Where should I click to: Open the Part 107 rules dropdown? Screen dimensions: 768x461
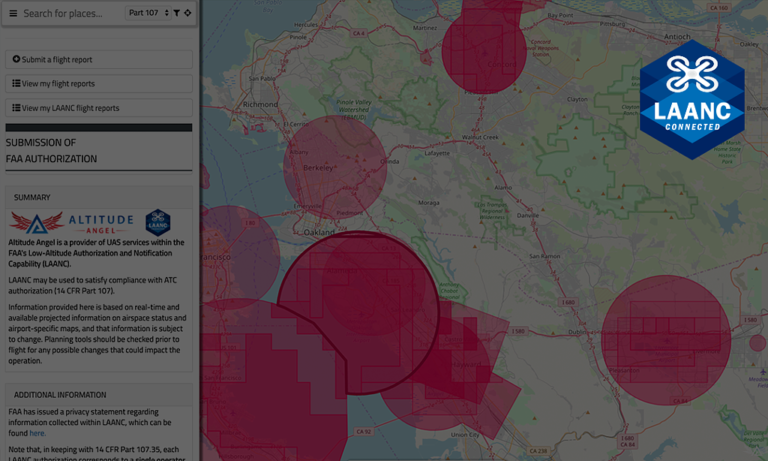pyautogui.click(x=149, y=14)
